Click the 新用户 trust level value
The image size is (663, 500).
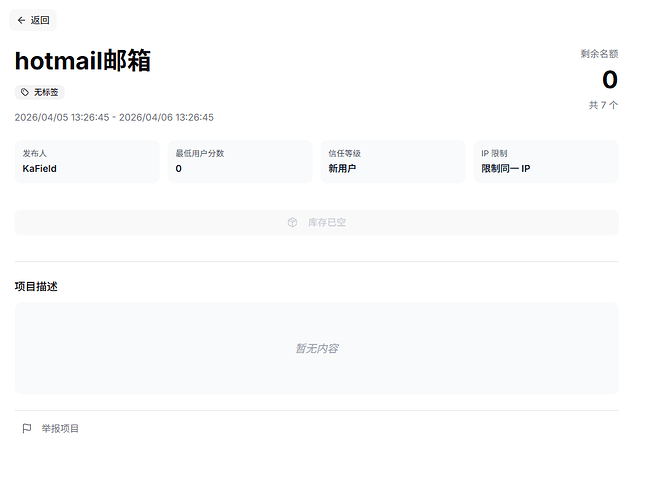tap(342, 169)
